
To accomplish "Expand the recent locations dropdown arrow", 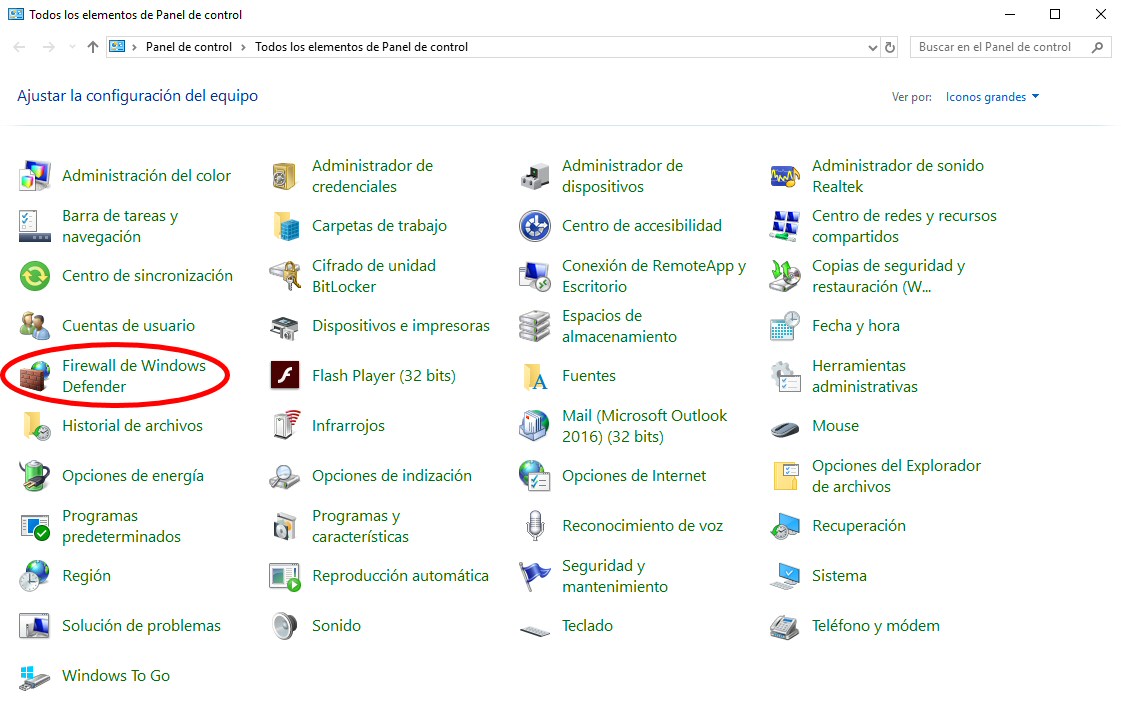I will pyautogui.click(x=72, y=47).
